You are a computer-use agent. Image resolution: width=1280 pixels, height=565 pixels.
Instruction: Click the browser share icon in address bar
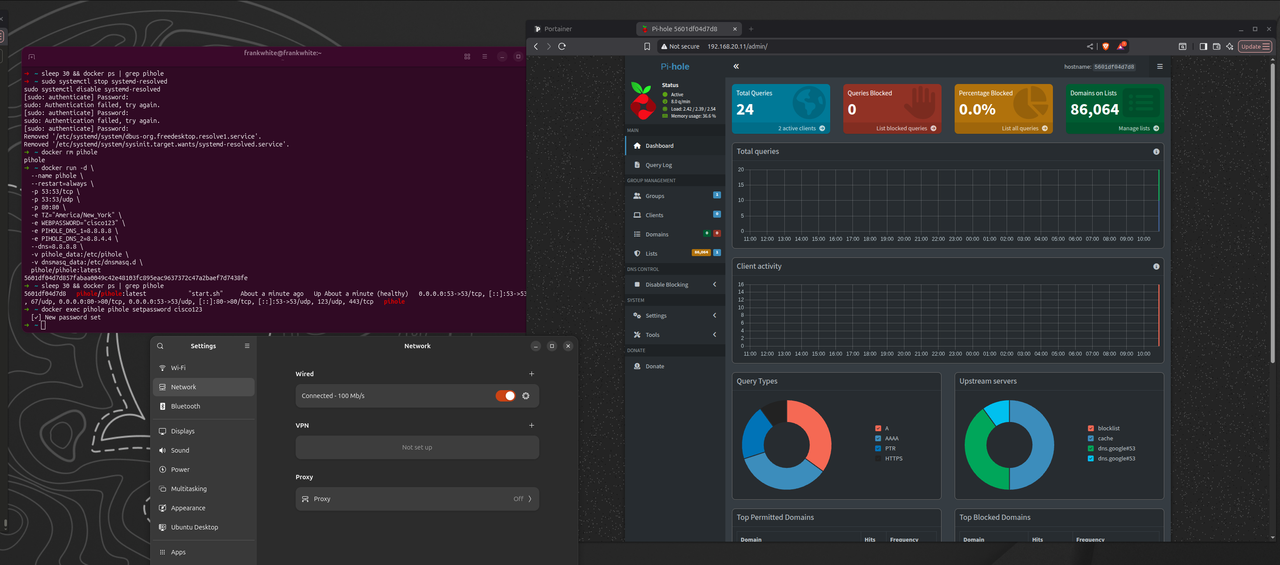[x=1090, y=46]
